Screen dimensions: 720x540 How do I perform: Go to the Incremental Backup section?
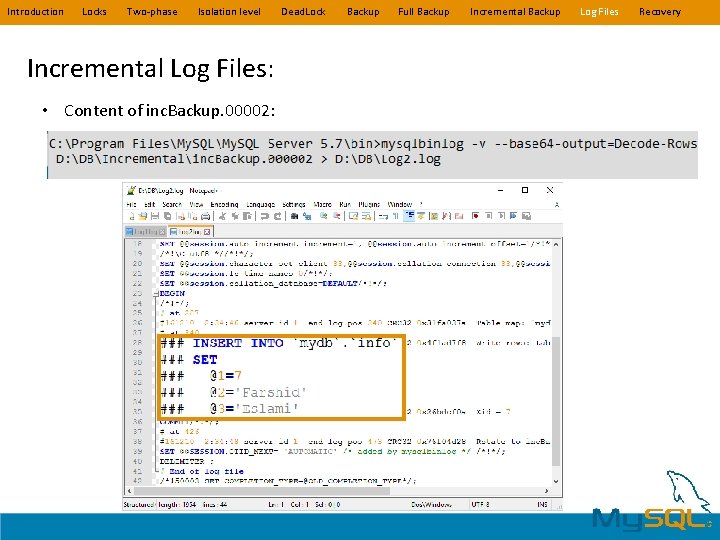[x=515, y=12]
